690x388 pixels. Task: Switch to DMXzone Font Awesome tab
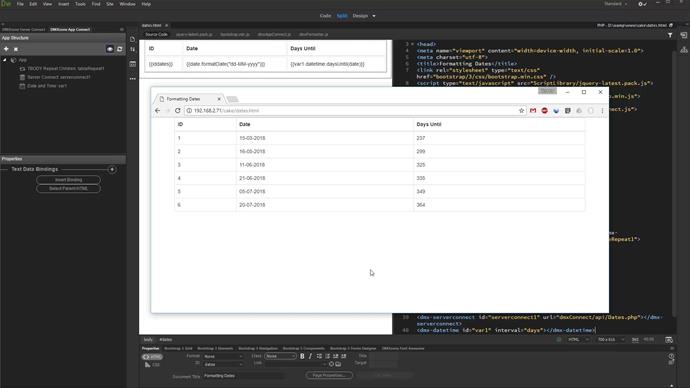click(403, 348)
